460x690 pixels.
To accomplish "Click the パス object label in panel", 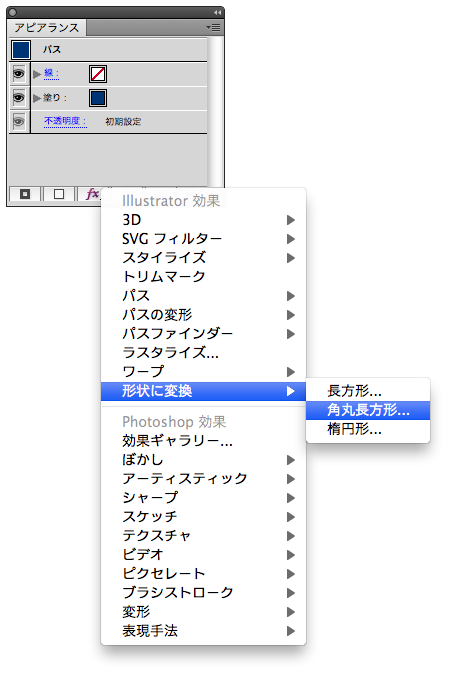I will point(52,50).
